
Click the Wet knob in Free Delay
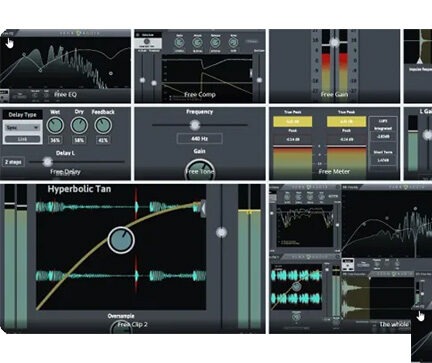pyautogui.click(x=55, y=125)
